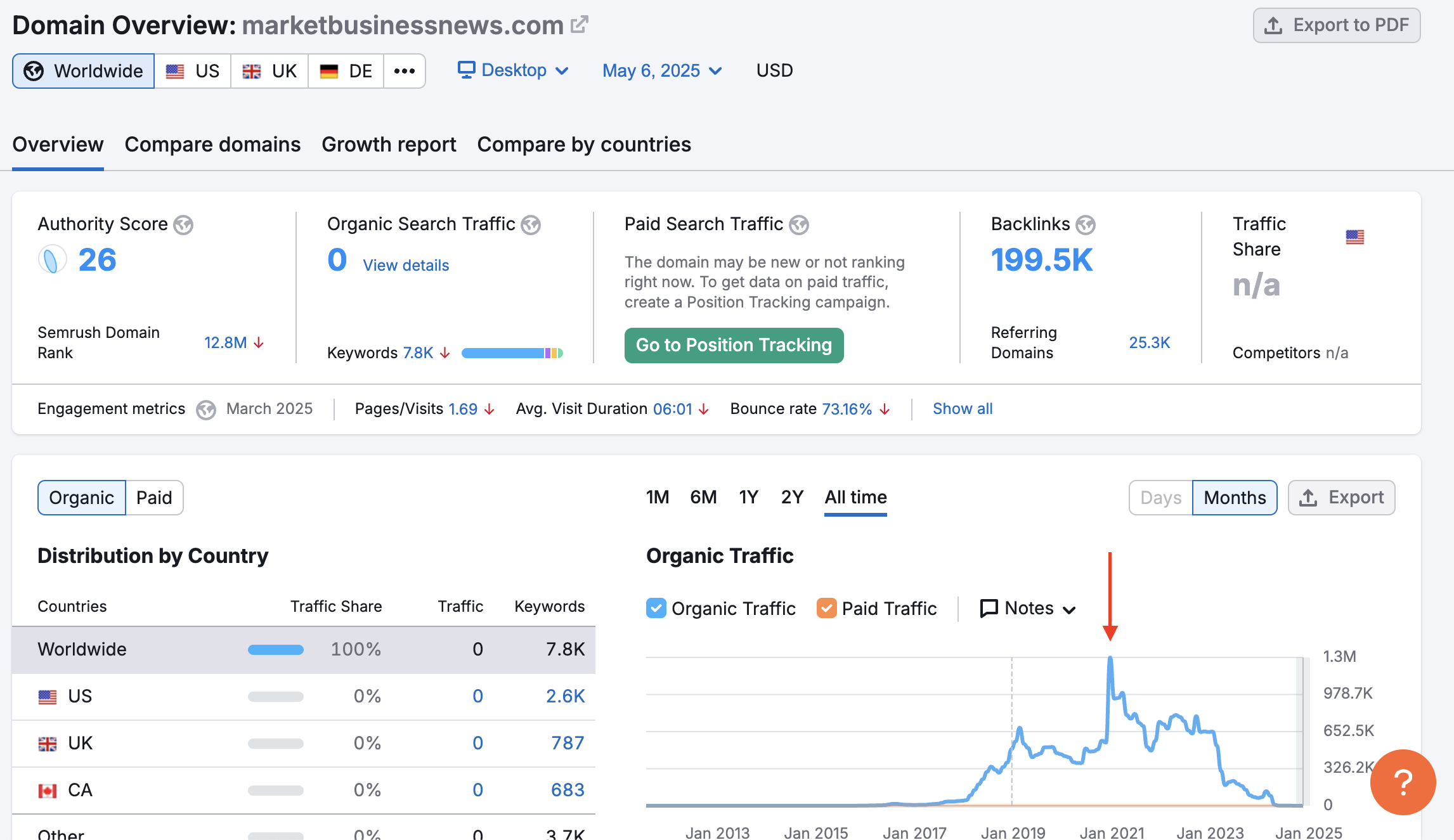Click the more databases ellipsis button
This screenshot has height=840, width=1454.
[x=405, y=71]
